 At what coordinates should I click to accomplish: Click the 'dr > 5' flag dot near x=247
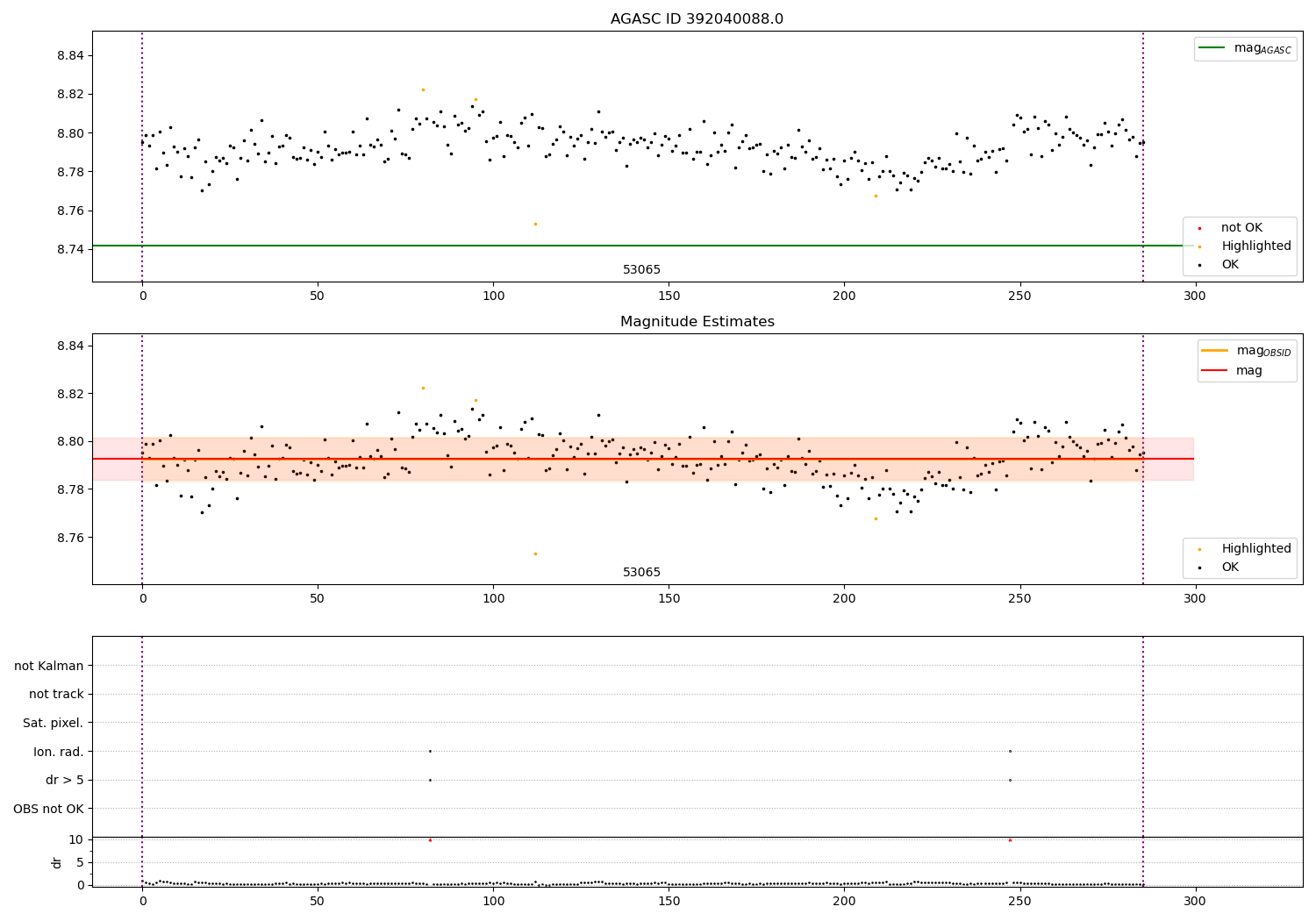pyautogui.click(x=1010, y=780)
